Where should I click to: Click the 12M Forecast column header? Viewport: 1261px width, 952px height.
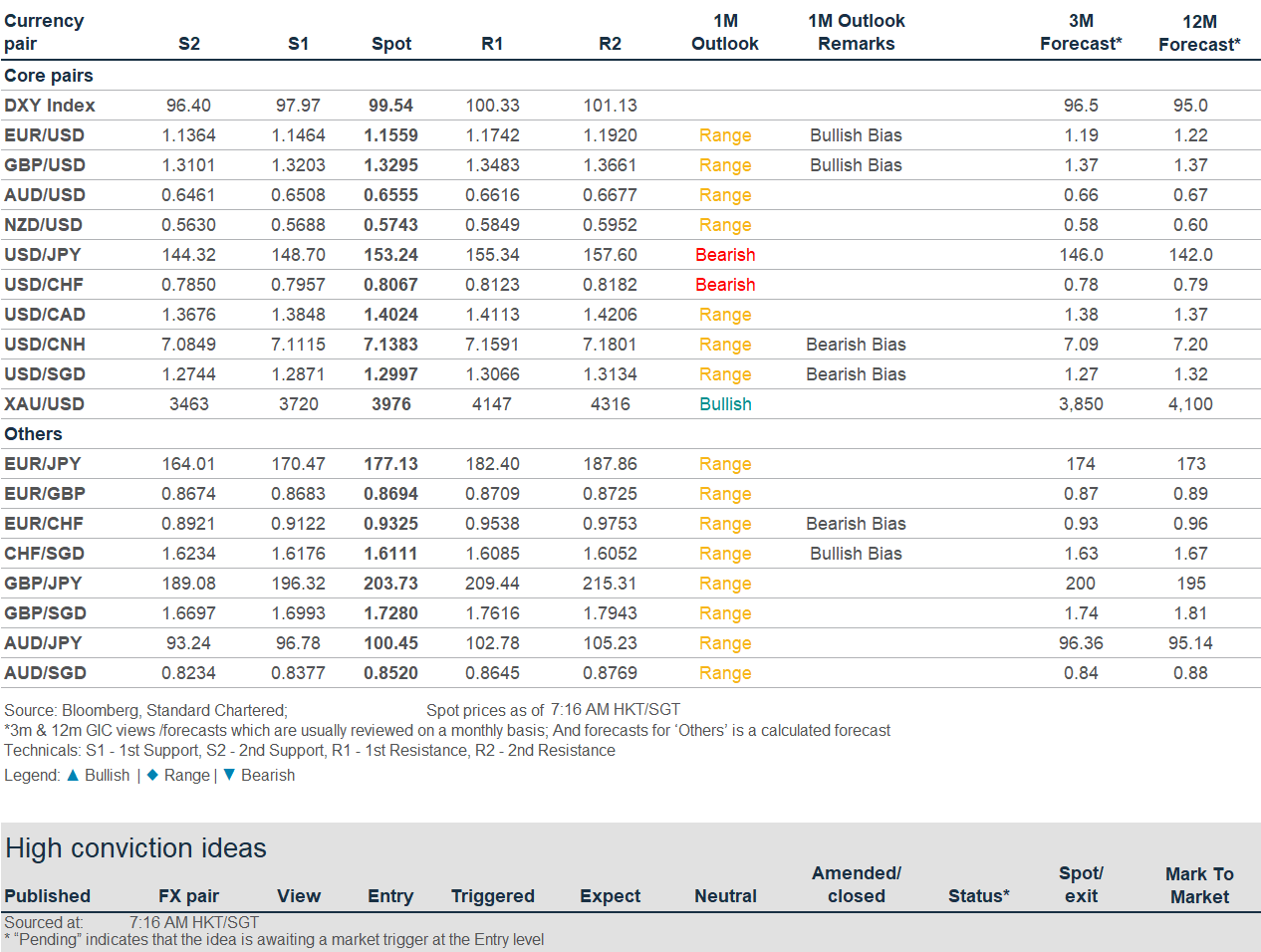(x=1199, y=33)
